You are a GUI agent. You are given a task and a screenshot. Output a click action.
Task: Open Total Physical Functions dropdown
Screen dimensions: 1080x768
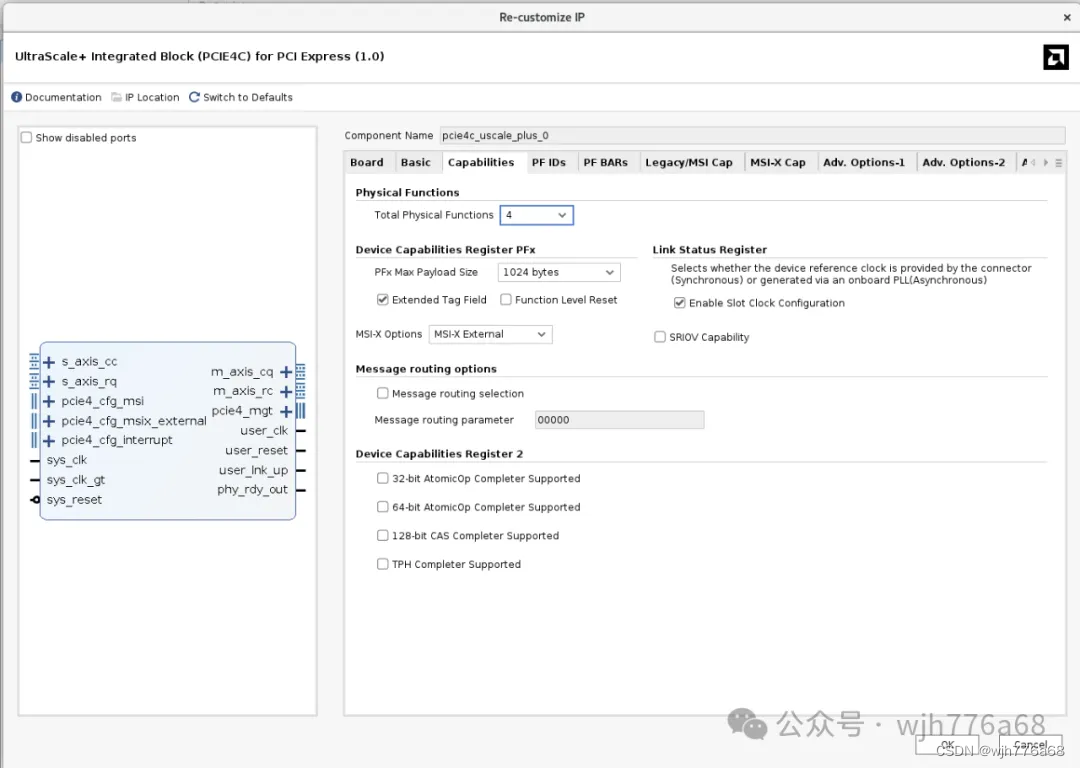(537, 215)
